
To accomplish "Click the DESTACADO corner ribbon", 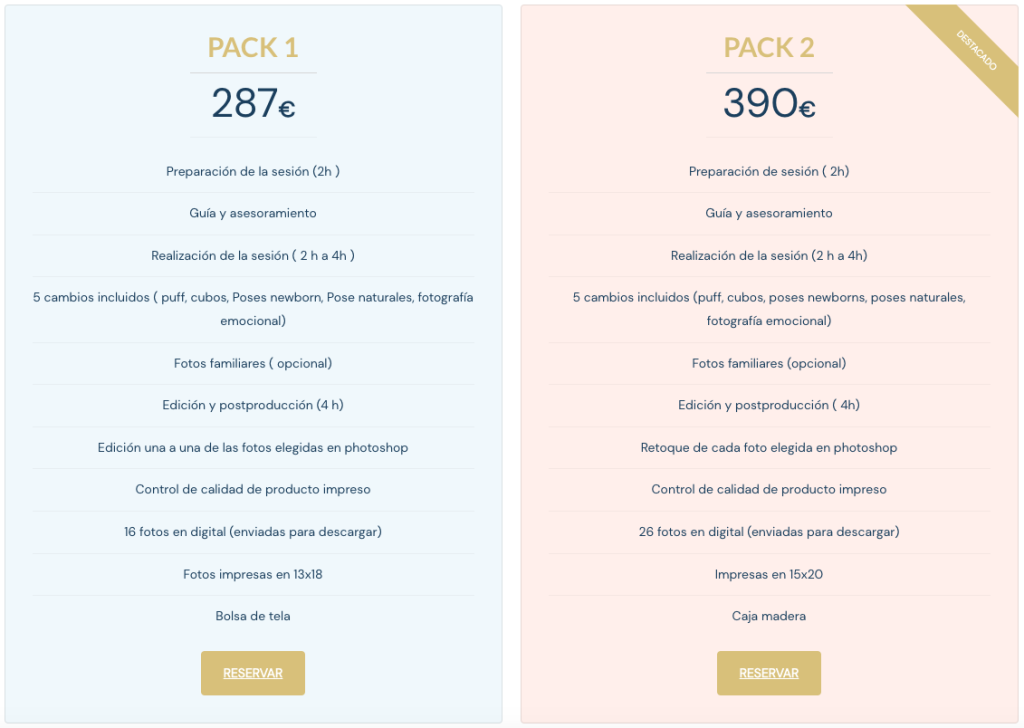I will 975,50.
